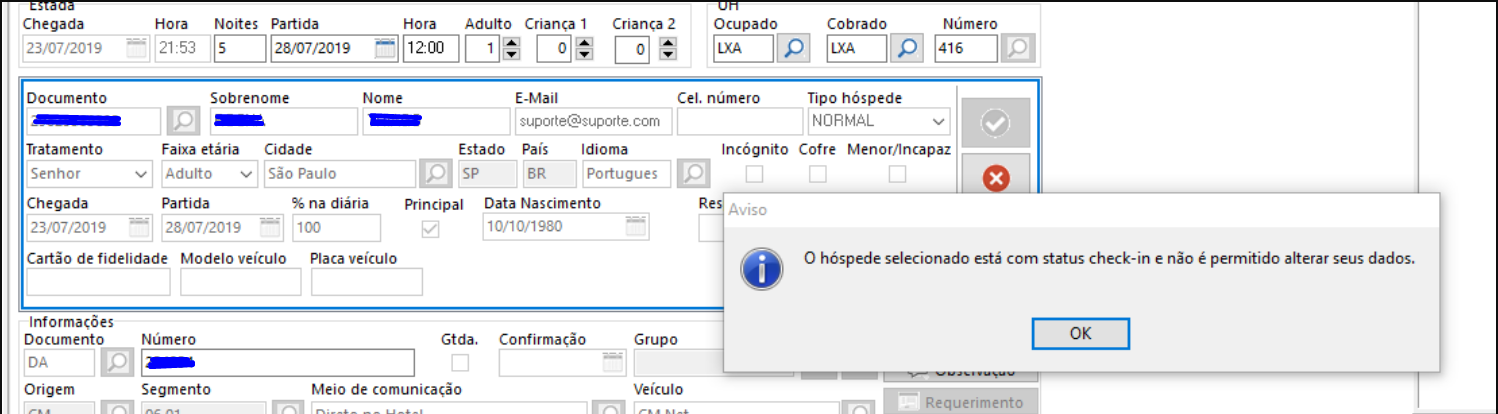Open Requerimento button
The width and height of the screenshot is (1498, 414).
click(x=962, y=402)
